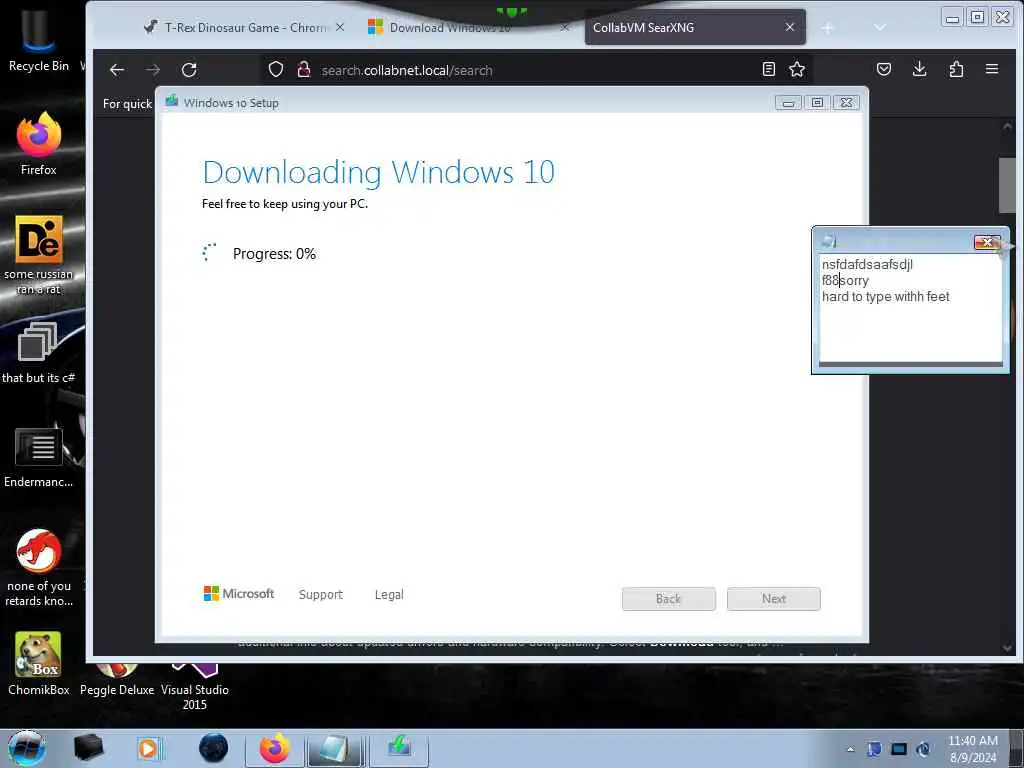Go back in Firefox using the back arrow

click(117, 70)
